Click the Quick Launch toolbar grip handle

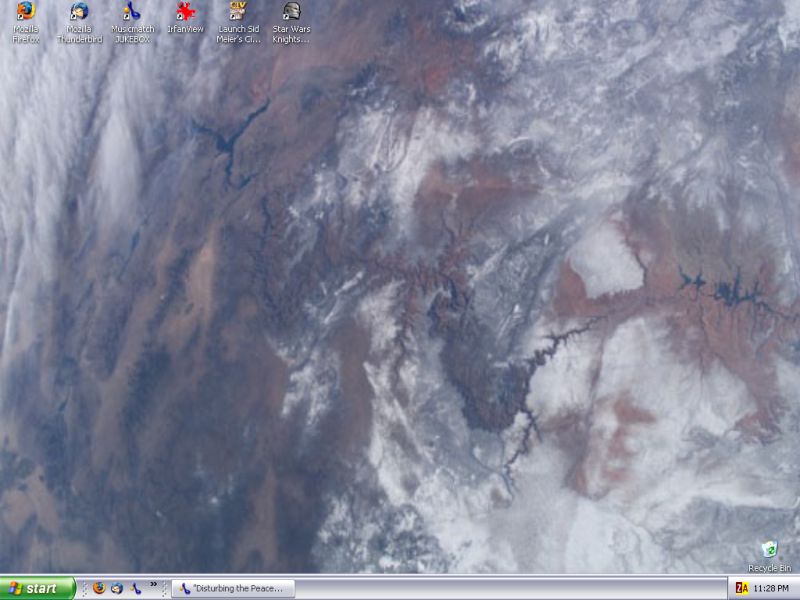tap(85, 588)
